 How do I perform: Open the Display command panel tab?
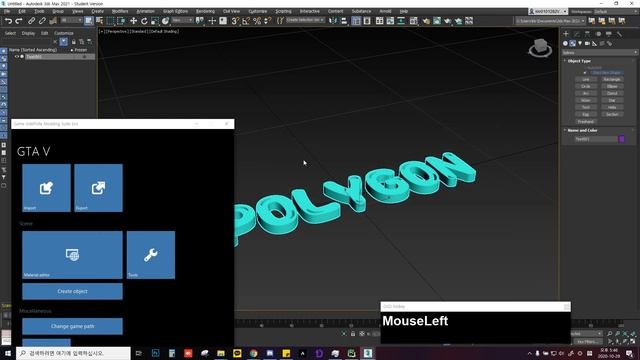609,34
